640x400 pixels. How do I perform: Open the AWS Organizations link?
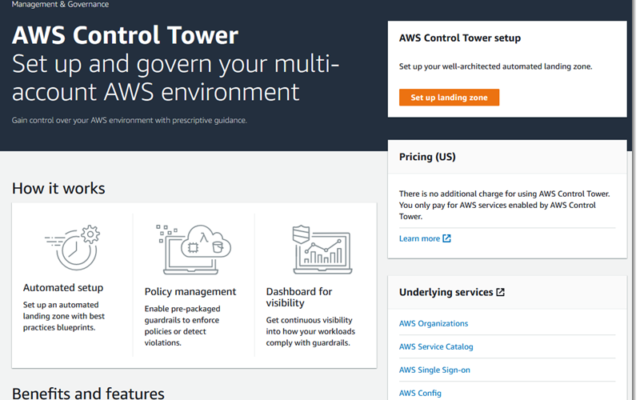point(433,323)
